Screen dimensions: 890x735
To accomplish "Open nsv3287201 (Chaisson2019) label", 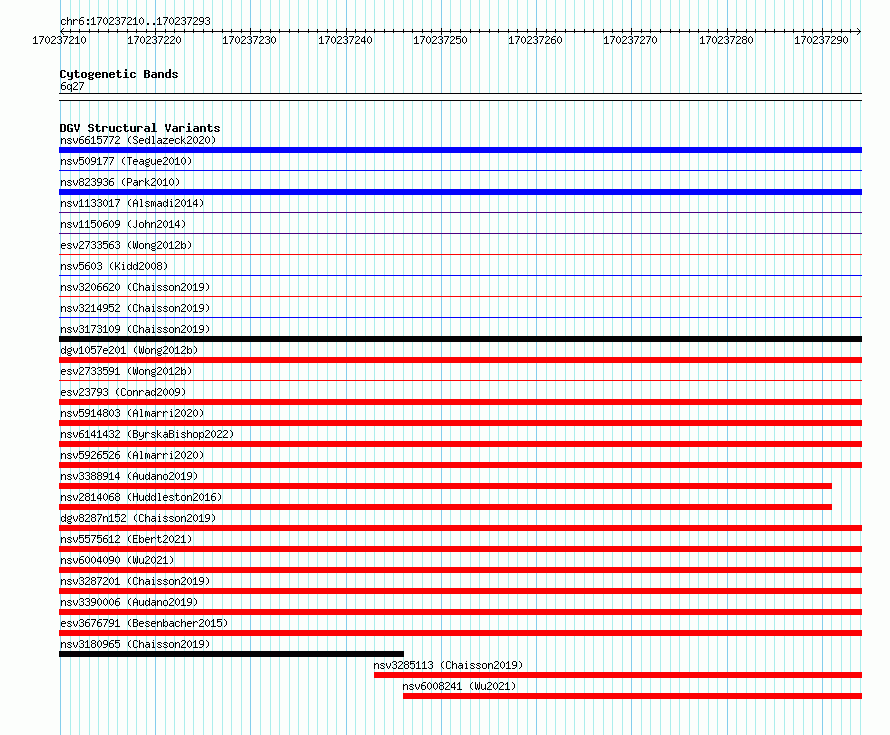I will tap(135, 581).
